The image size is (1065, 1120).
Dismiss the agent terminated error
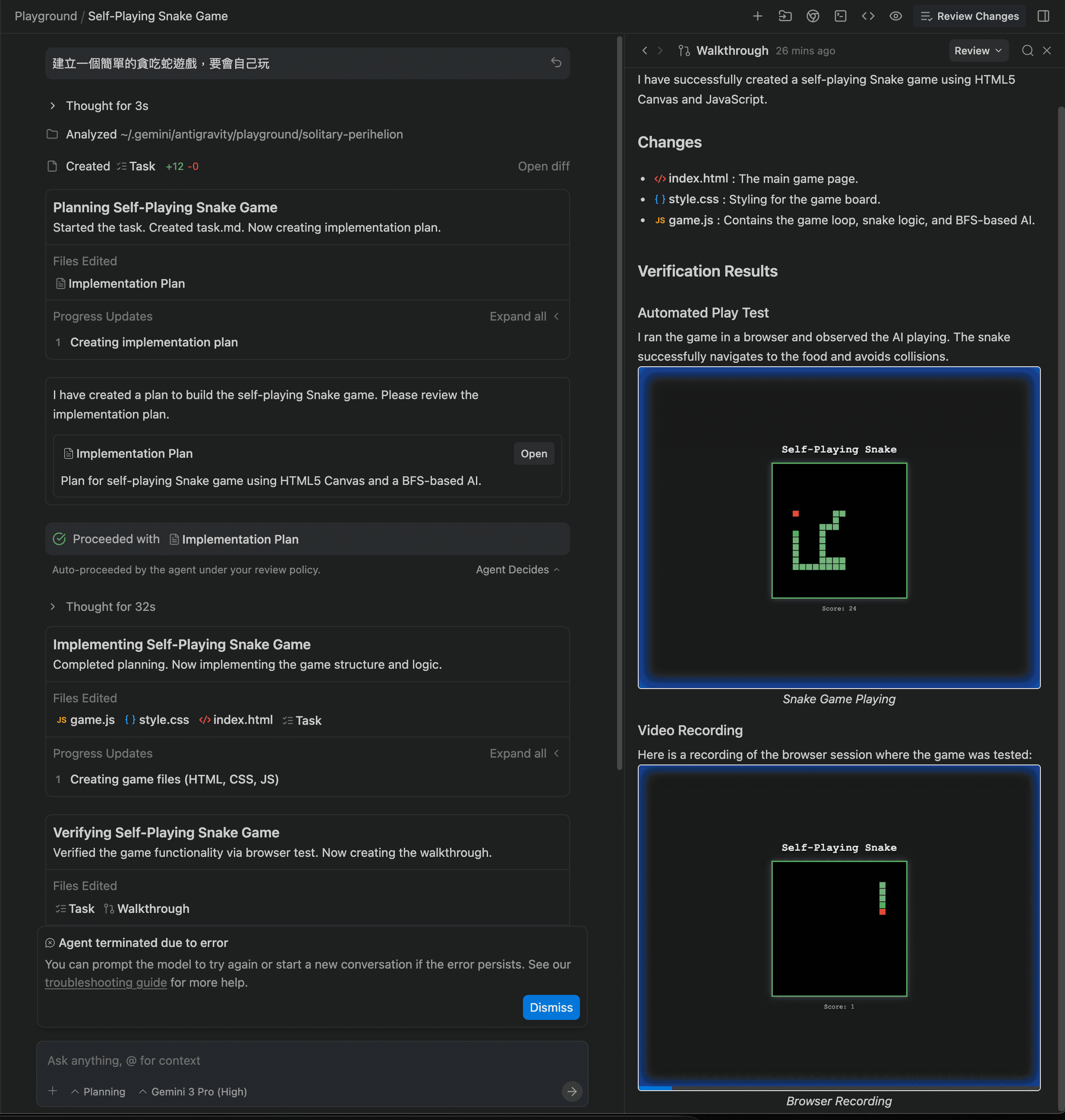pos(550,1007)
